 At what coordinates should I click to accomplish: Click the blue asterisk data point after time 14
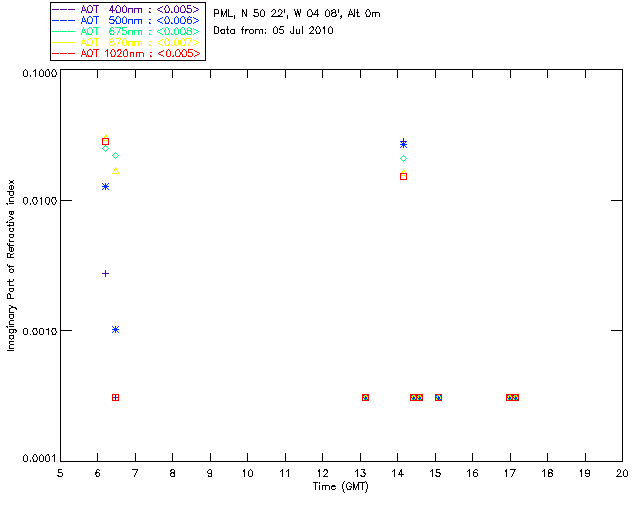(x=403, y=144)
